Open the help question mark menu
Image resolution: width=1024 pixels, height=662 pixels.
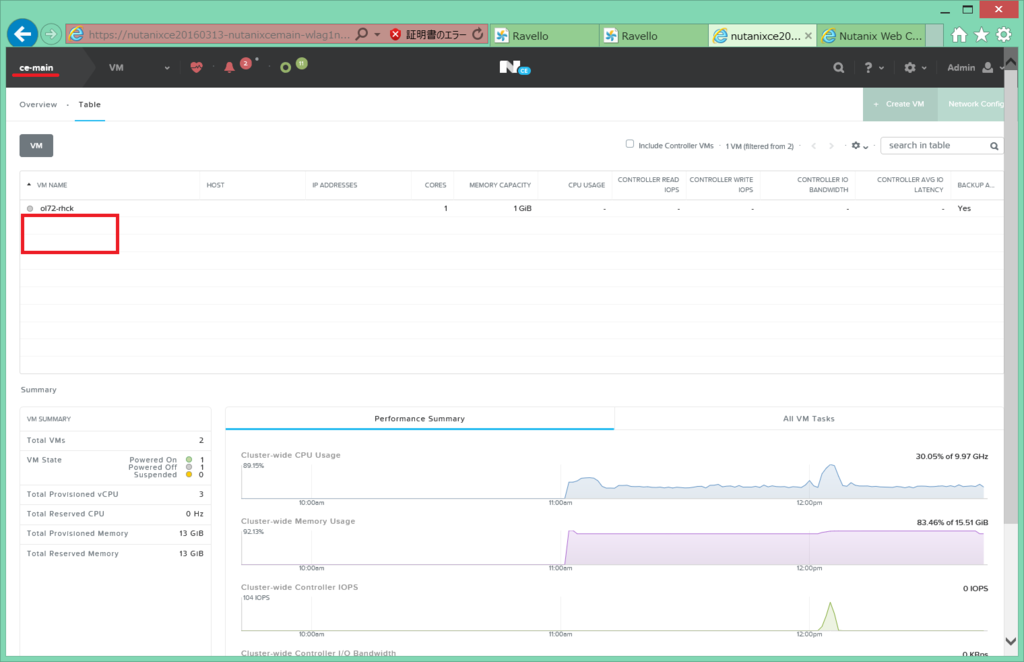874,68
